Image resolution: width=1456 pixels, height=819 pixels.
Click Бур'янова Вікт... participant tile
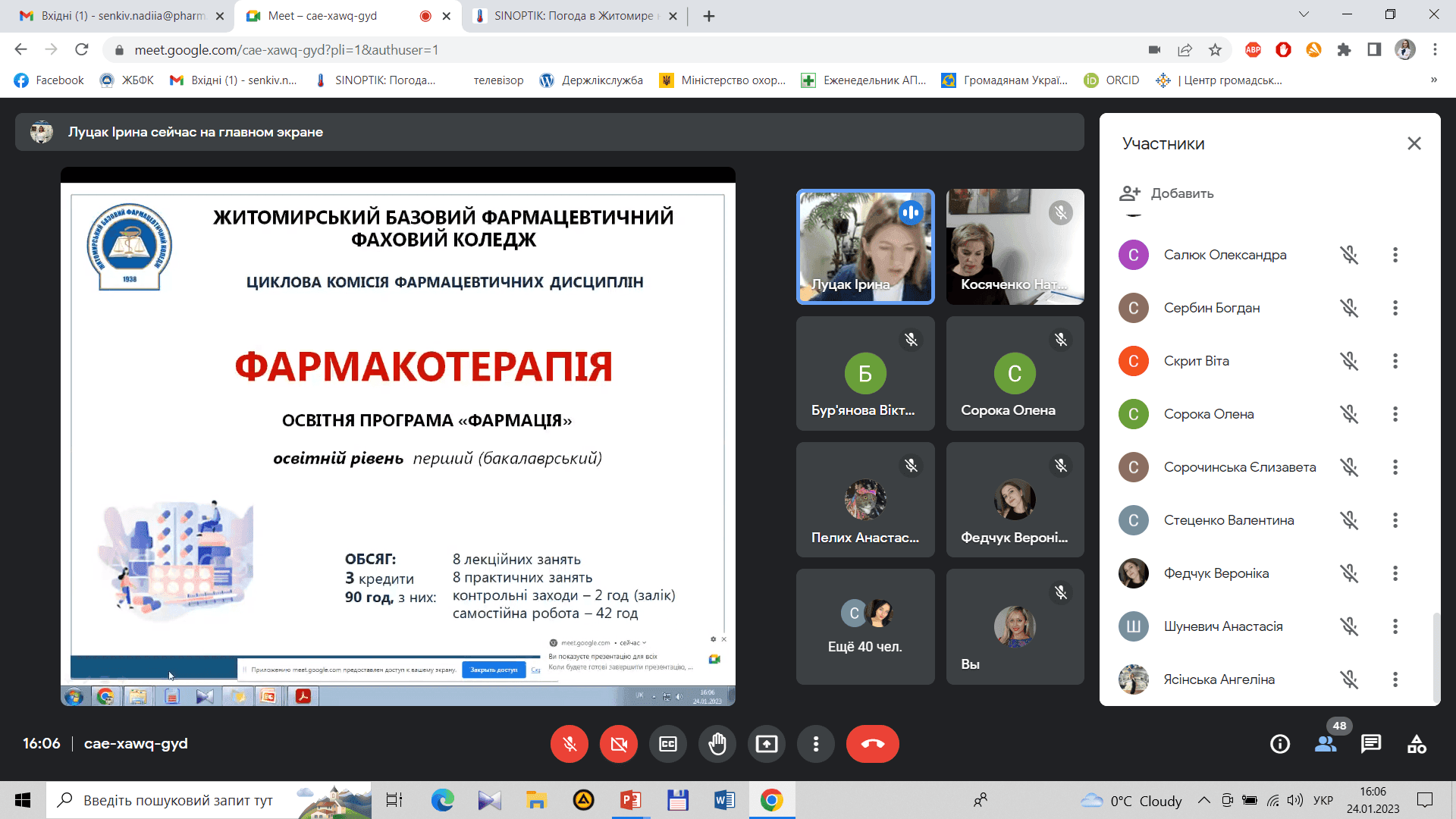coord(865,374)
